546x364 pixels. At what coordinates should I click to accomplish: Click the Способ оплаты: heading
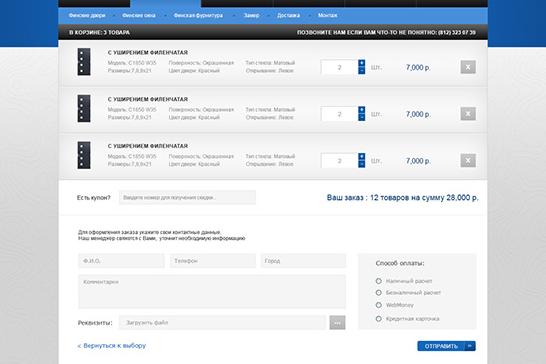click(400, 263)
